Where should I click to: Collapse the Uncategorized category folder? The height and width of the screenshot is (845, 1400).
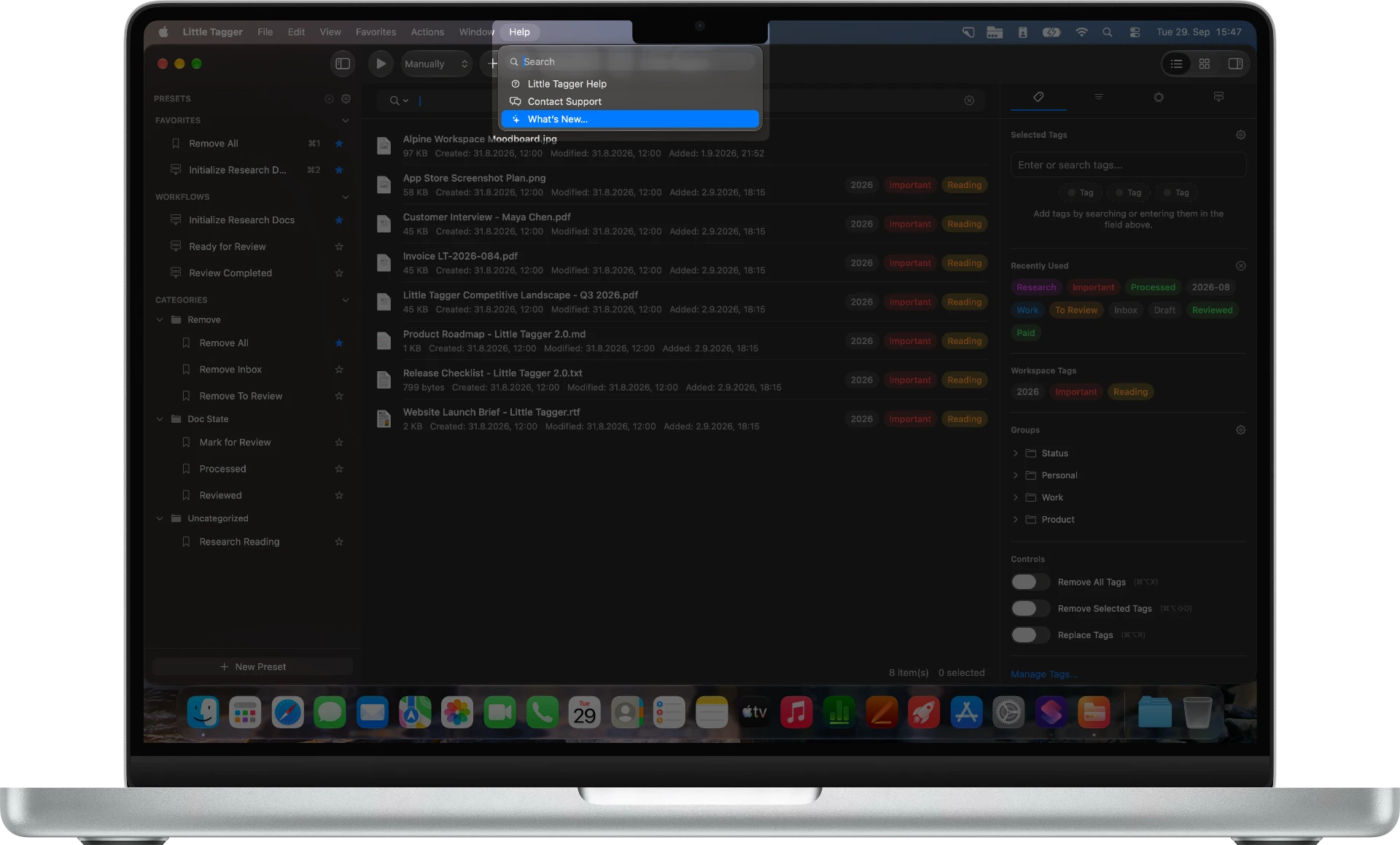pyautogui.click(x=160, y=518)
